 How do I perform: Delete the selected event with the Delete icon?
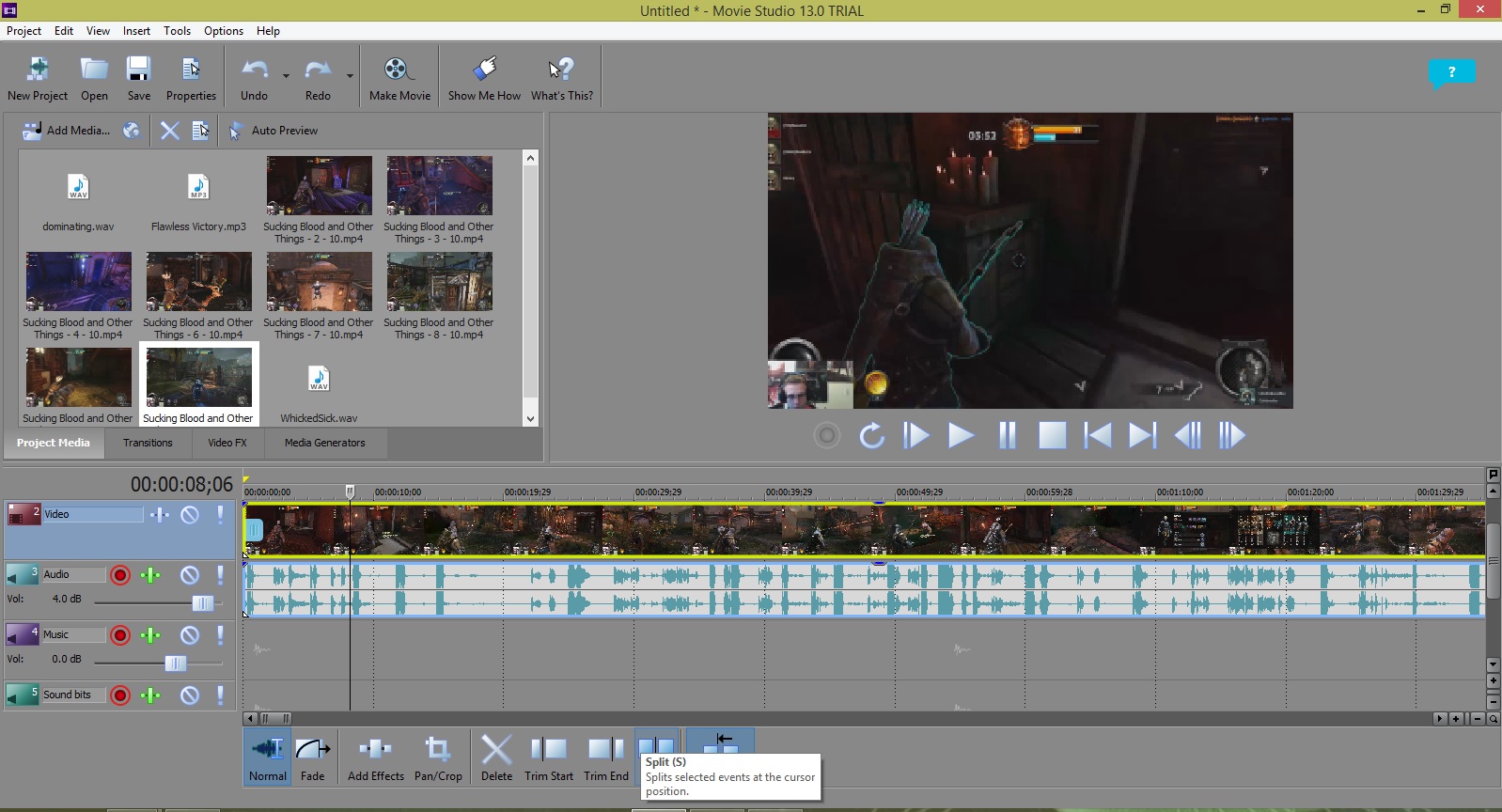coord(496,757)
